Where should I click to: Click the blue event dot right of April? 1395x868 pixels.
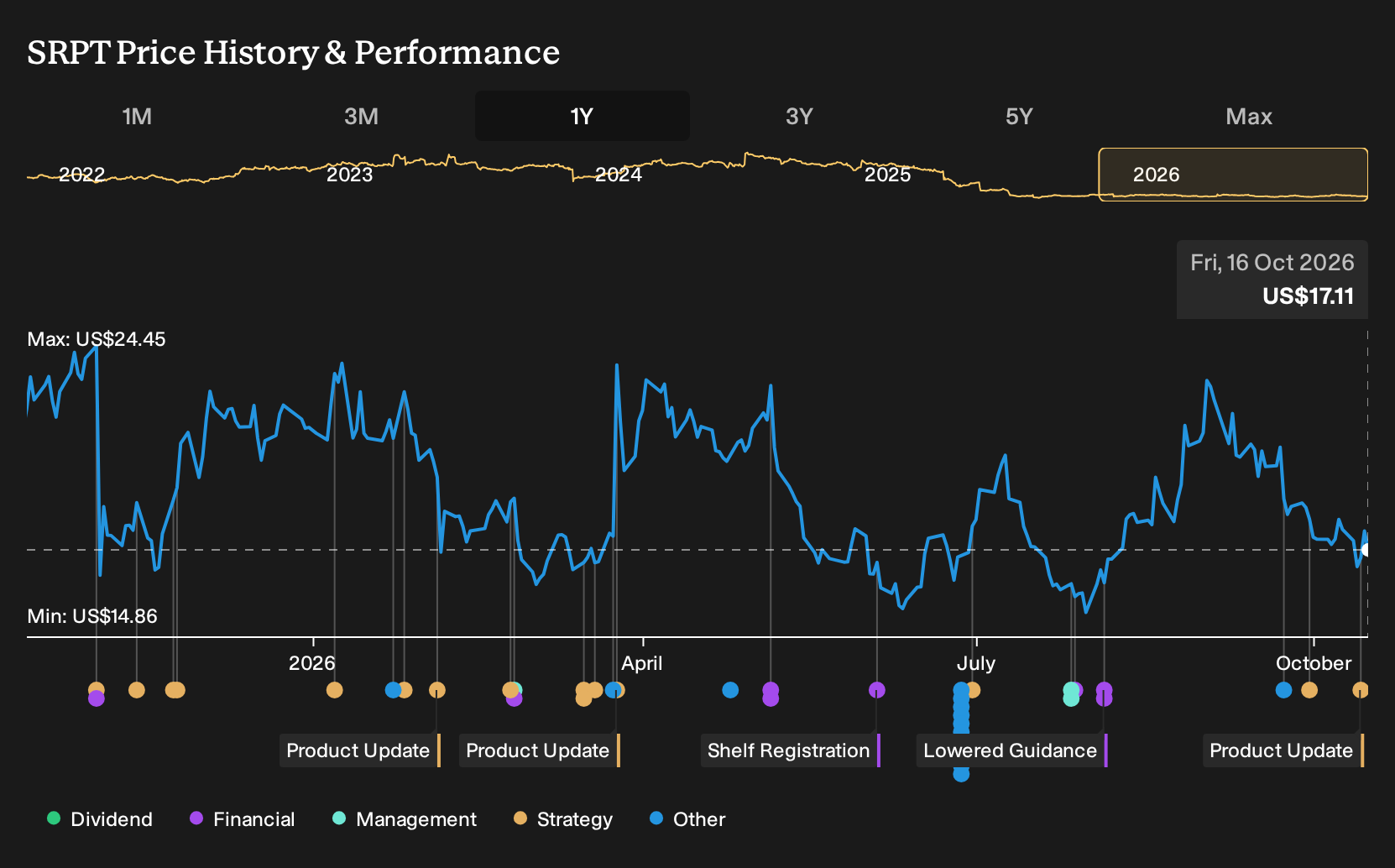coord(730,690)
